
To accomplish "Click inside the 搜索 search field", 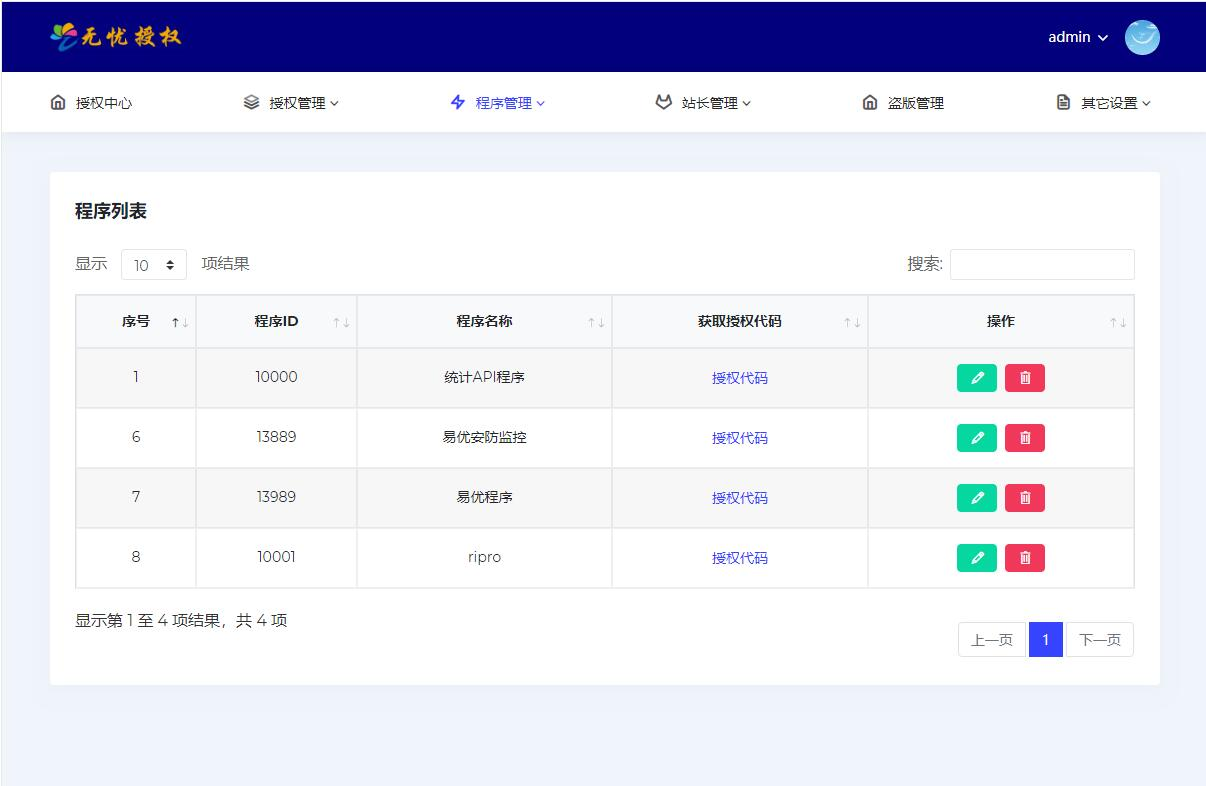I will click(1042, 264).
